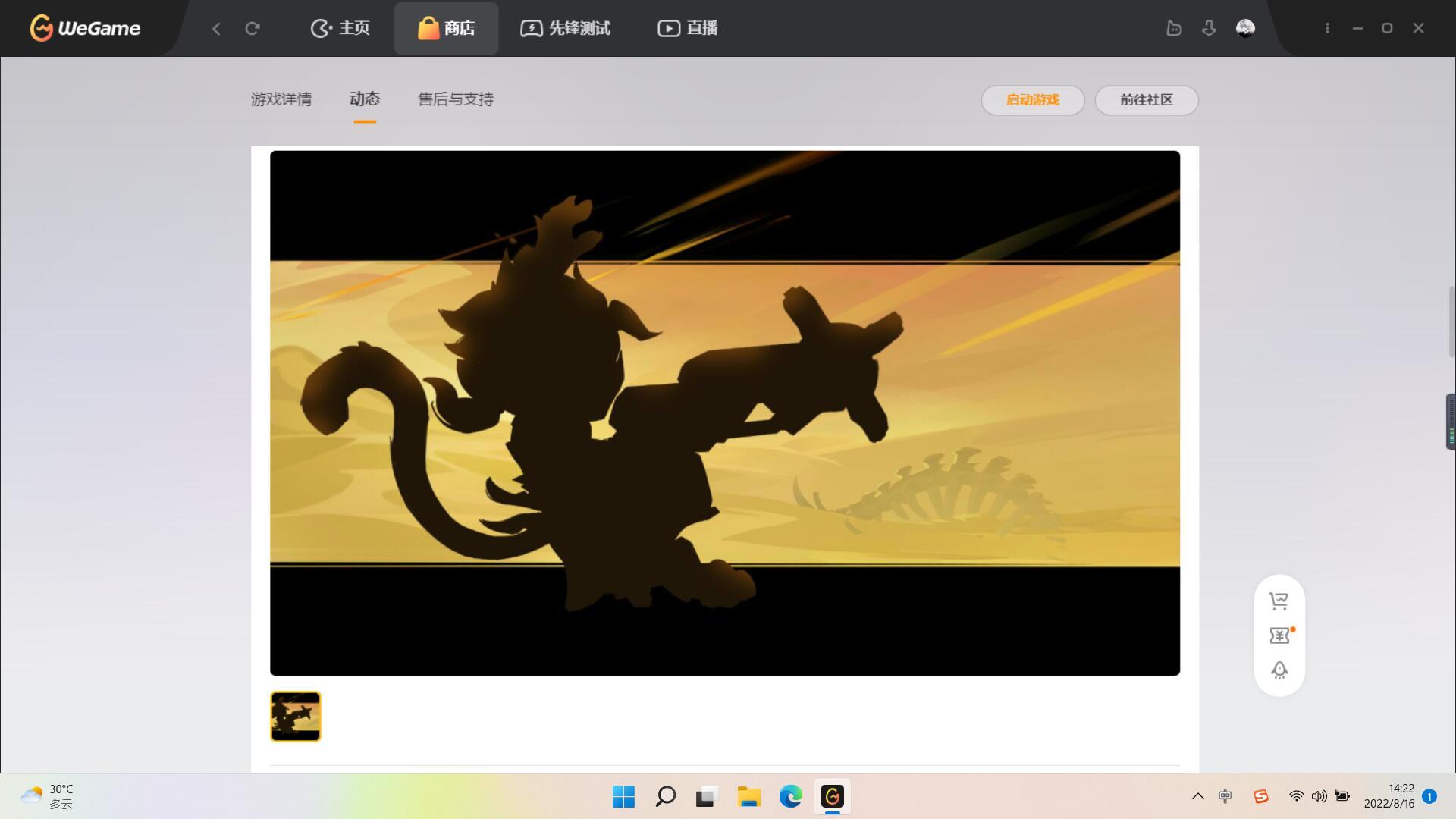Open the weather widget on taskbar
Screen dimensions: 1456x819
click(47, 796)
